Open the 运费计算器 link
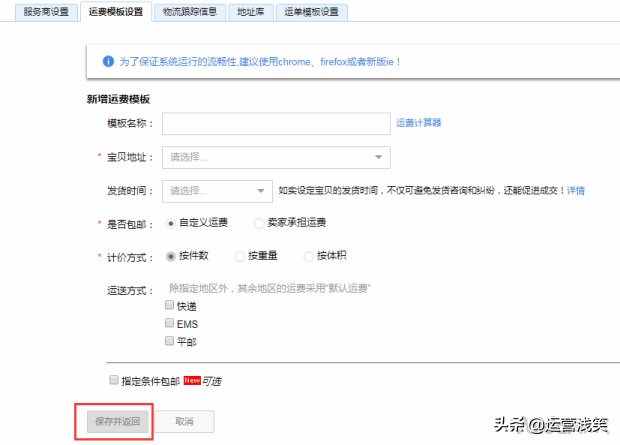This screenshot has height=445, width=620. tap(418, 123)
